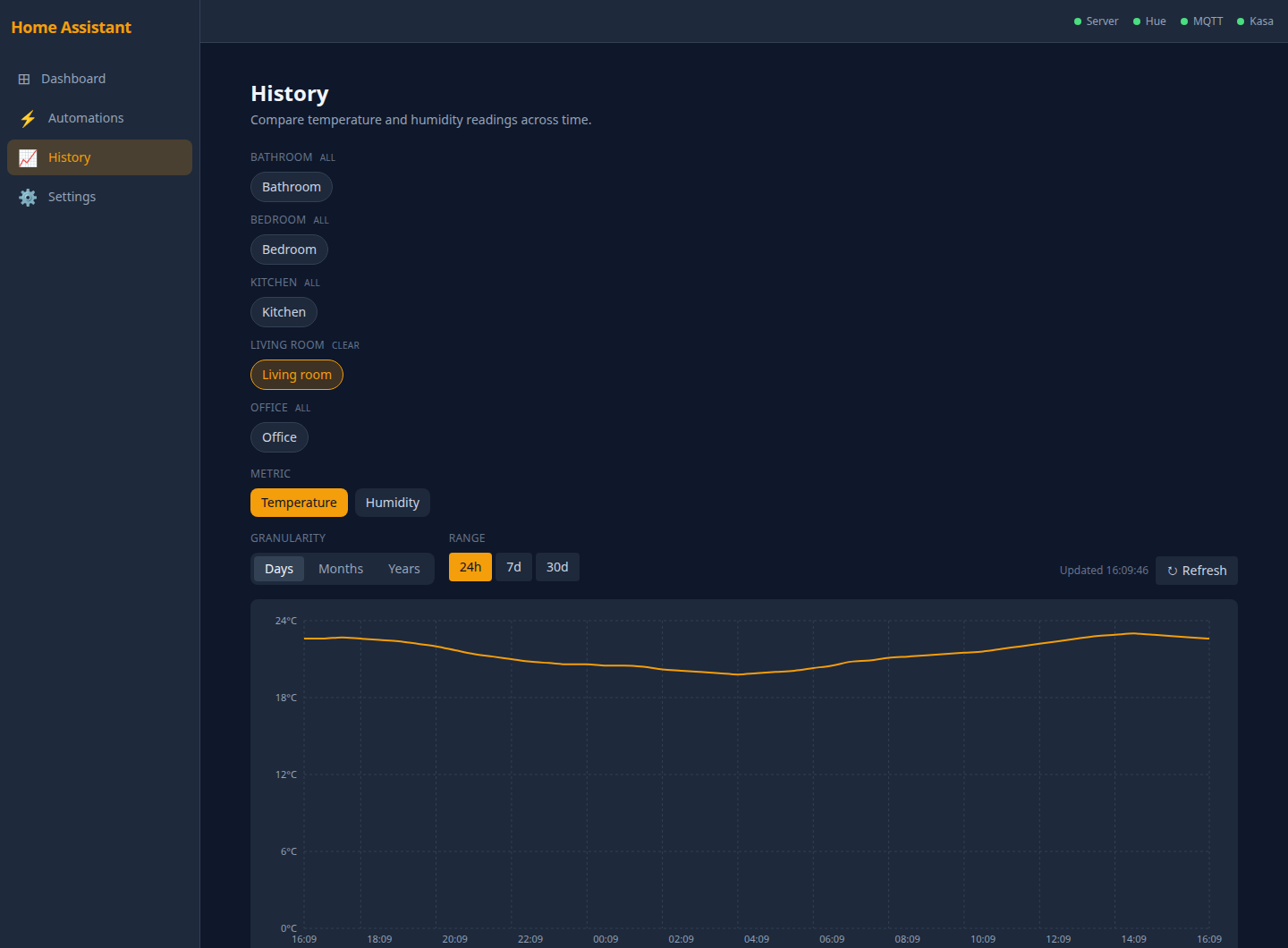Switch metric to Humidity

(393, 503)
